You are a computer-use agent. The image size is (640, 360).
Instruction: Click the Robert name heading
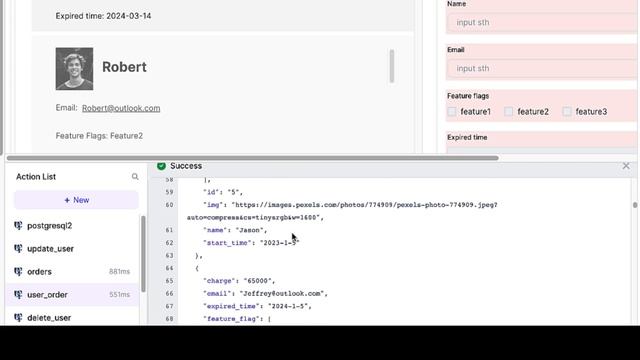(124, 67)
